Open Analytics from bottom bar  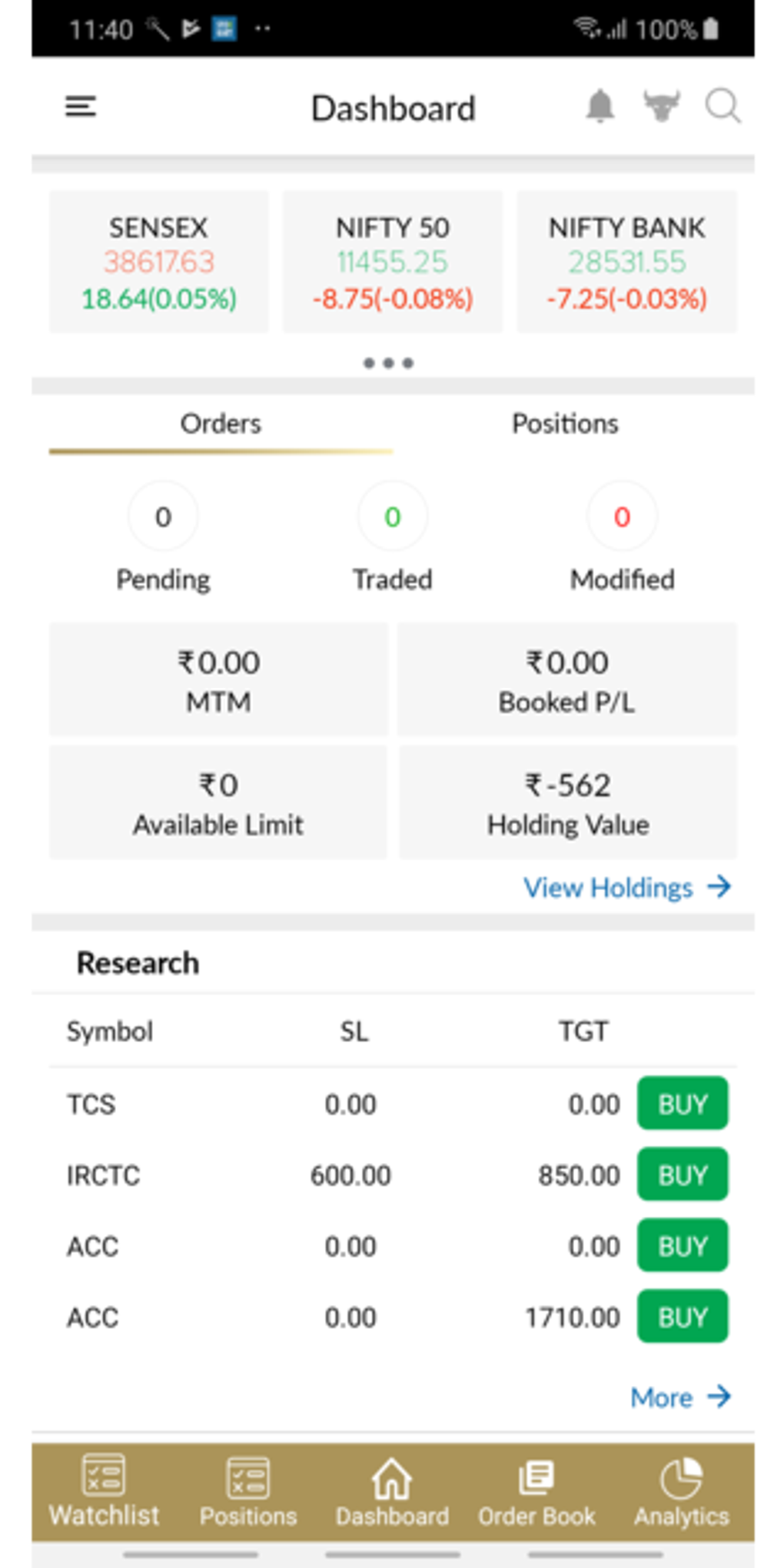pyautogui.click(x=681, y=1491)
